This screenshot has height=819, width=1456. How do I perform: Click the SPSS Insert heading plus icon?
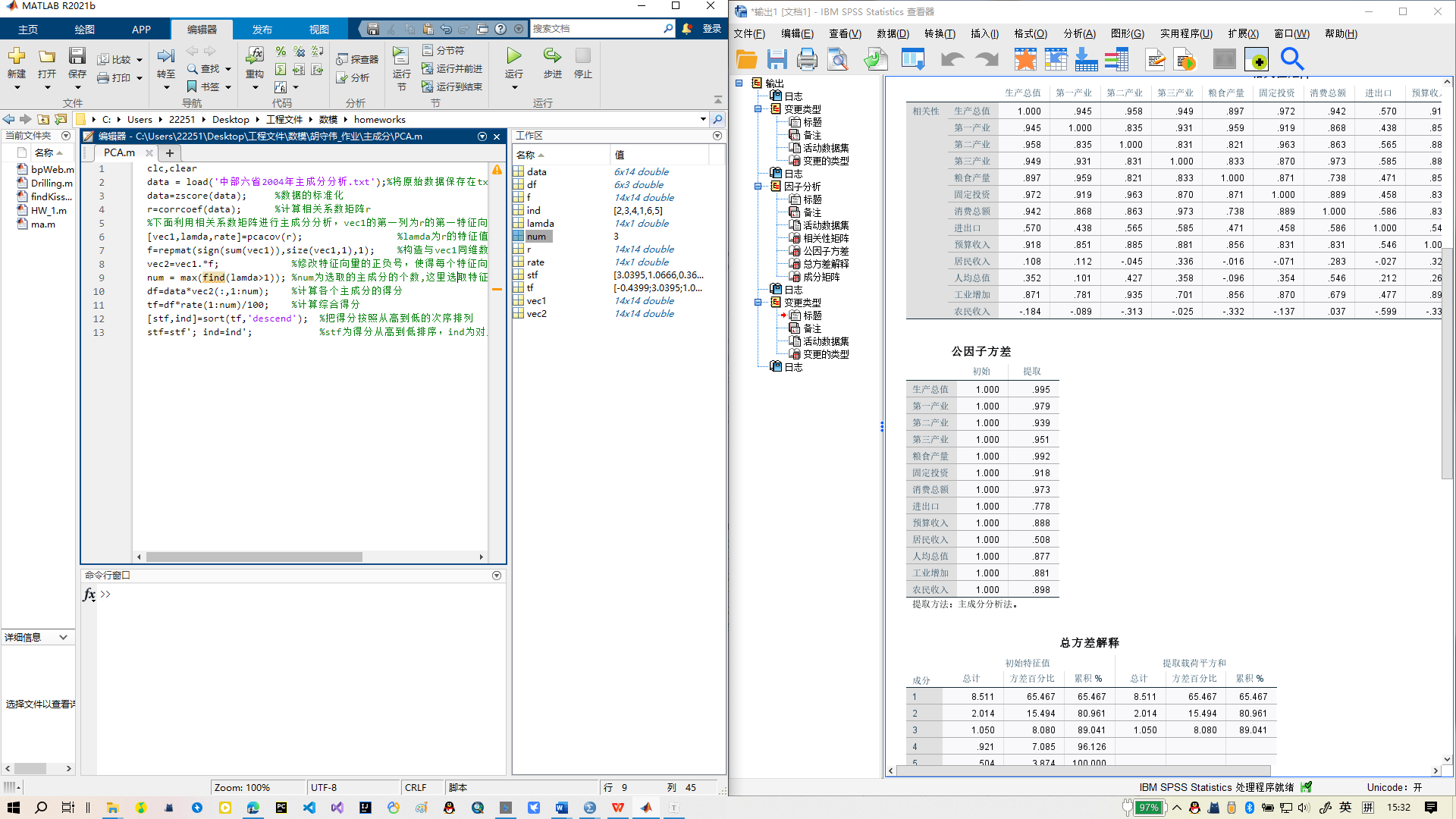coord(1257,59)
